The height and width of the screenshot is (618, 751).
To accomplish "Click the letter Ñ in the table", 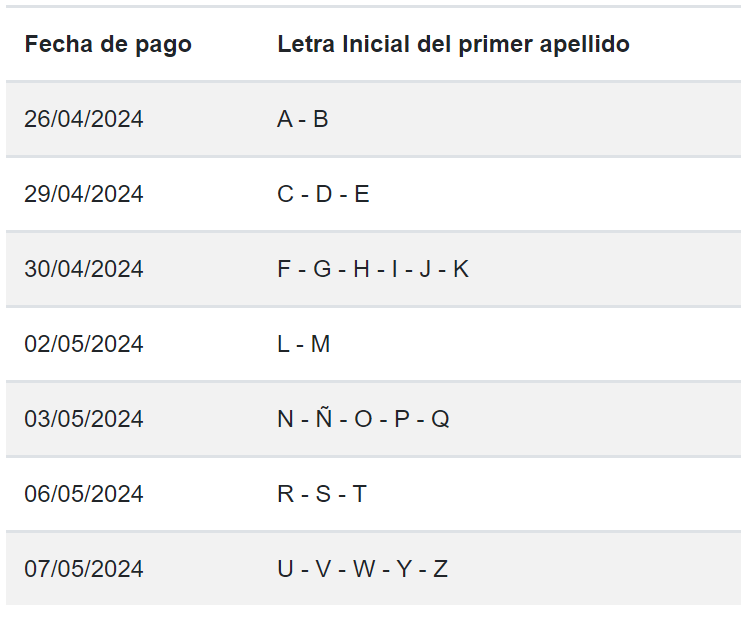I will pyautogui.click(x=323, y=419).
